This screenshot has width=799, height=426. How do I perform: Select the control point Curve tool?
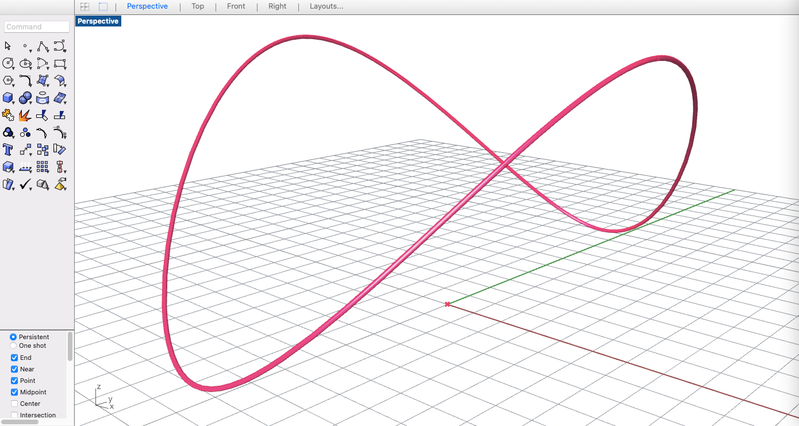(60, 46)
